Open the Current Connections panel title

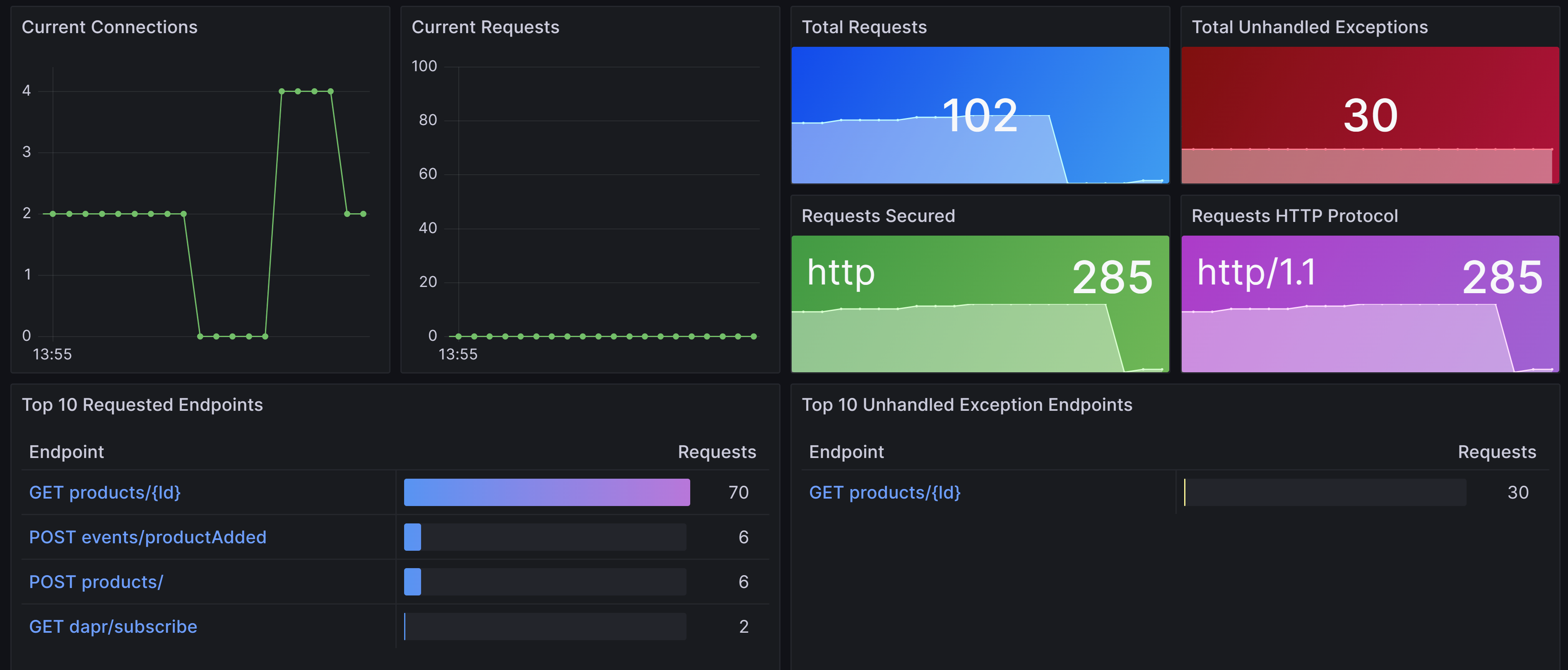(x=110, y=27)
